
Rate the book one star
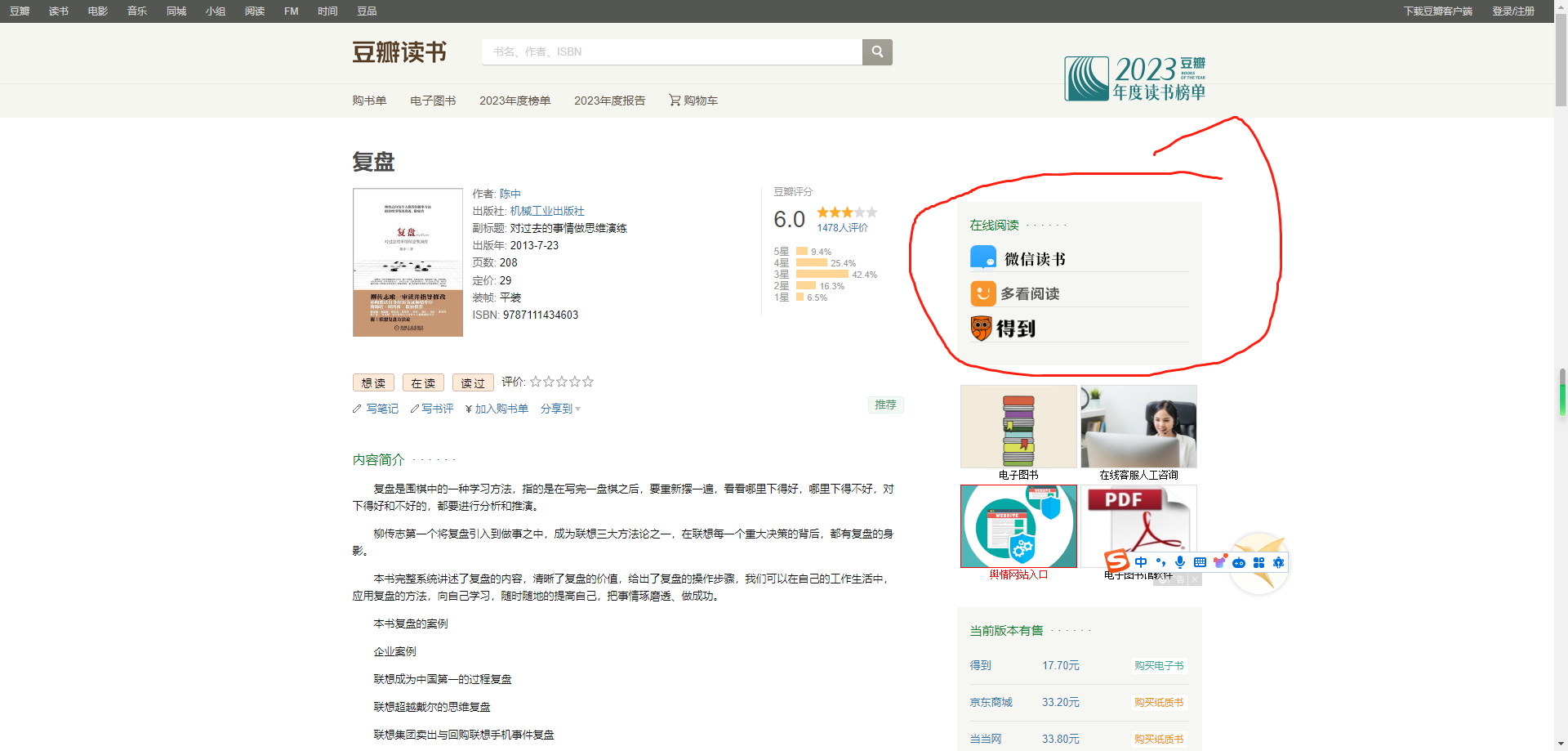pos(536,382)
